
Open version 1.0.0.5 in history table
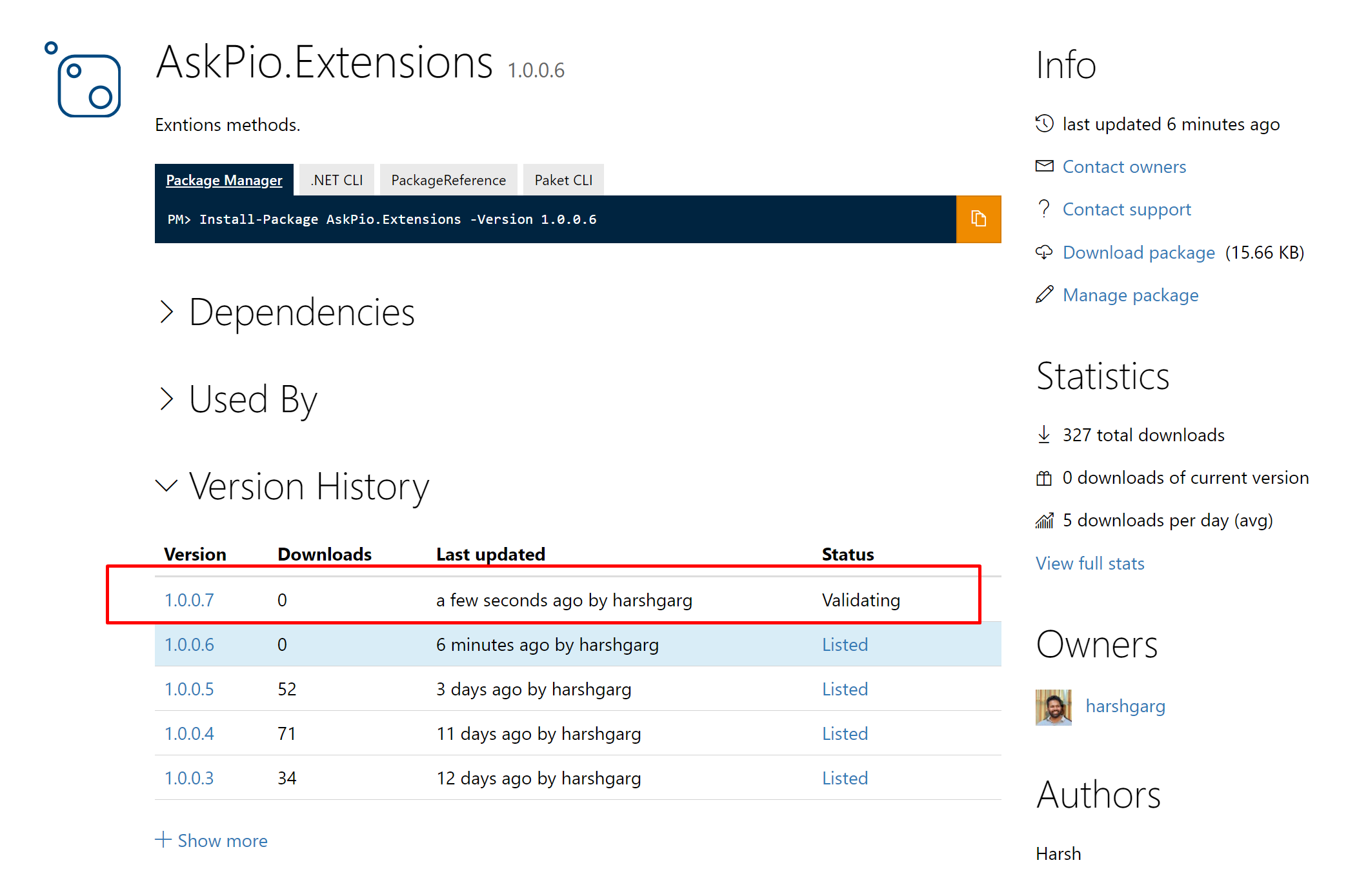tap(189, 689)
